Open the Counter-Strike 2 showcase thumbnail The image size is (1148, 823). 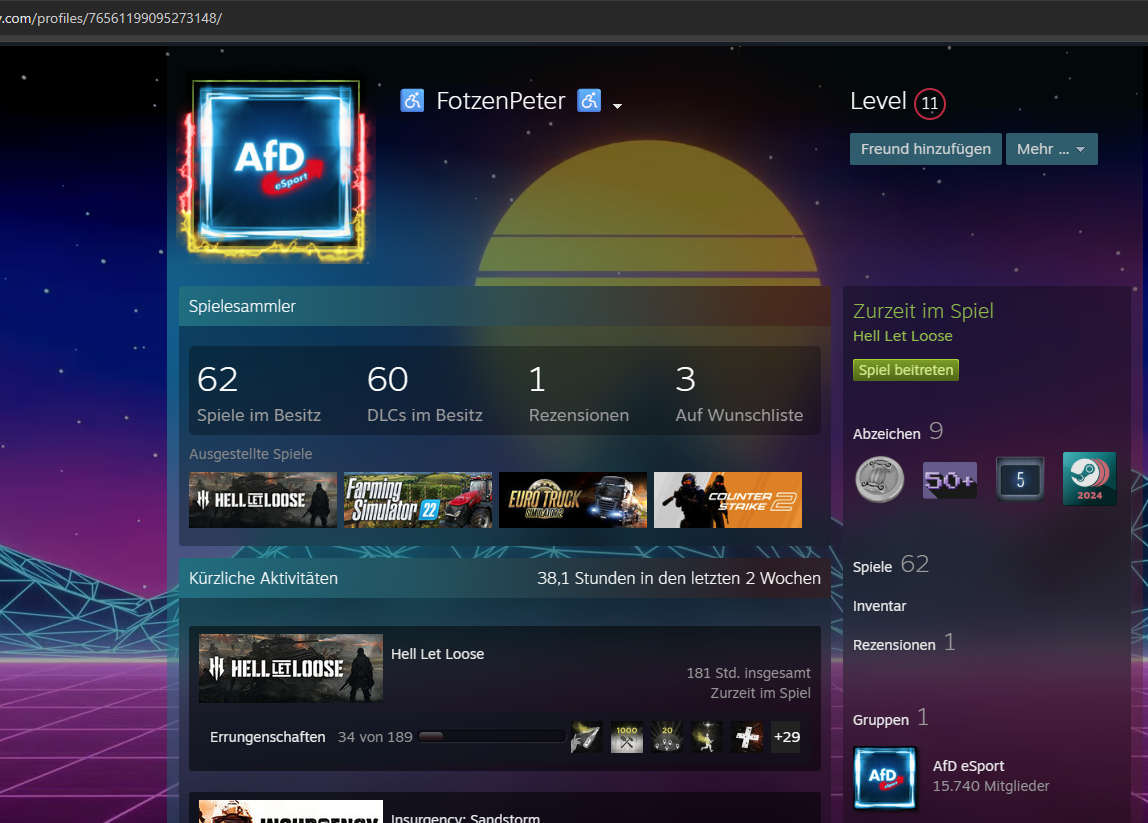point(727,500)
